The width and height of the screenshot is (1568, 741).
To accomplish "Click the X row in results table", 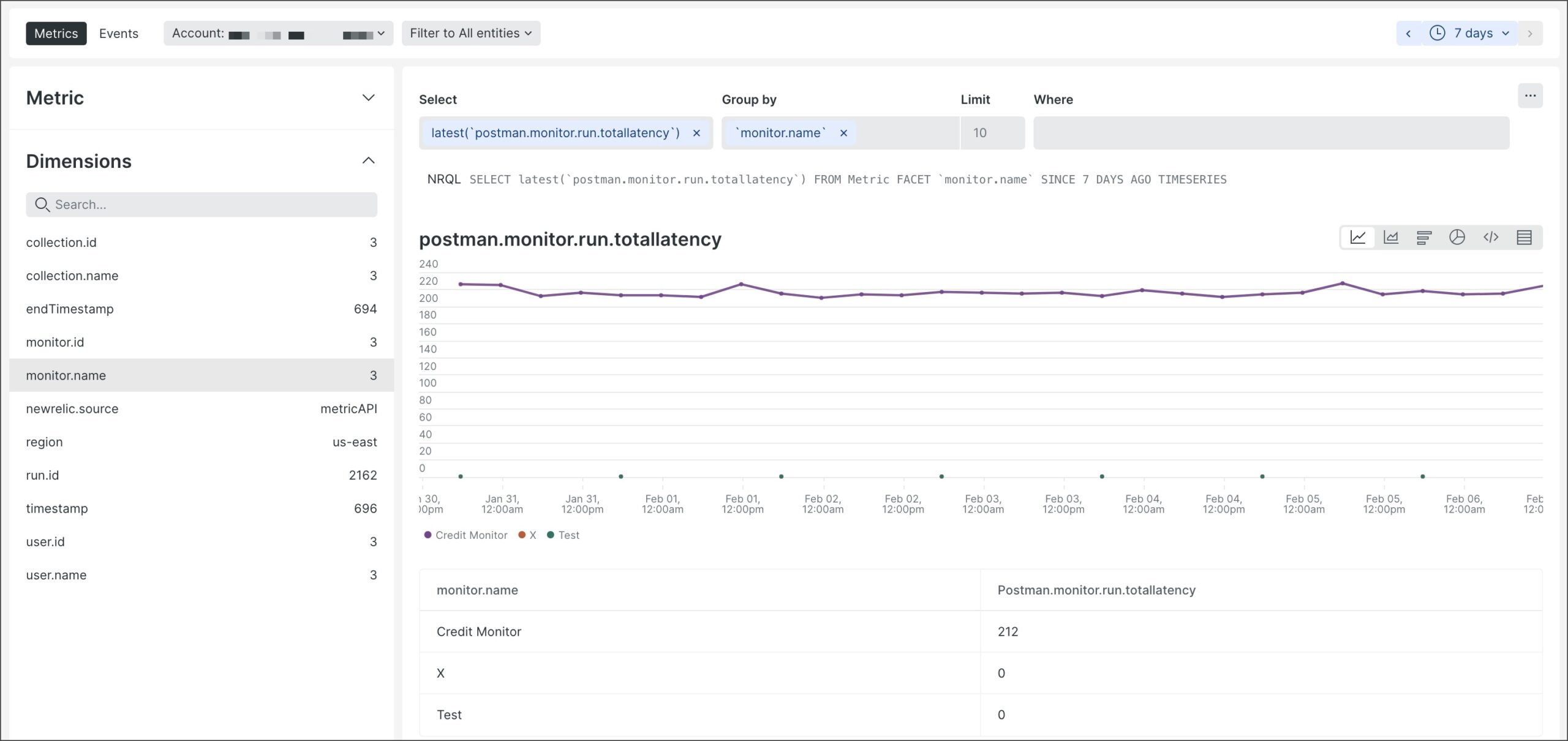I will click(981, 673).
